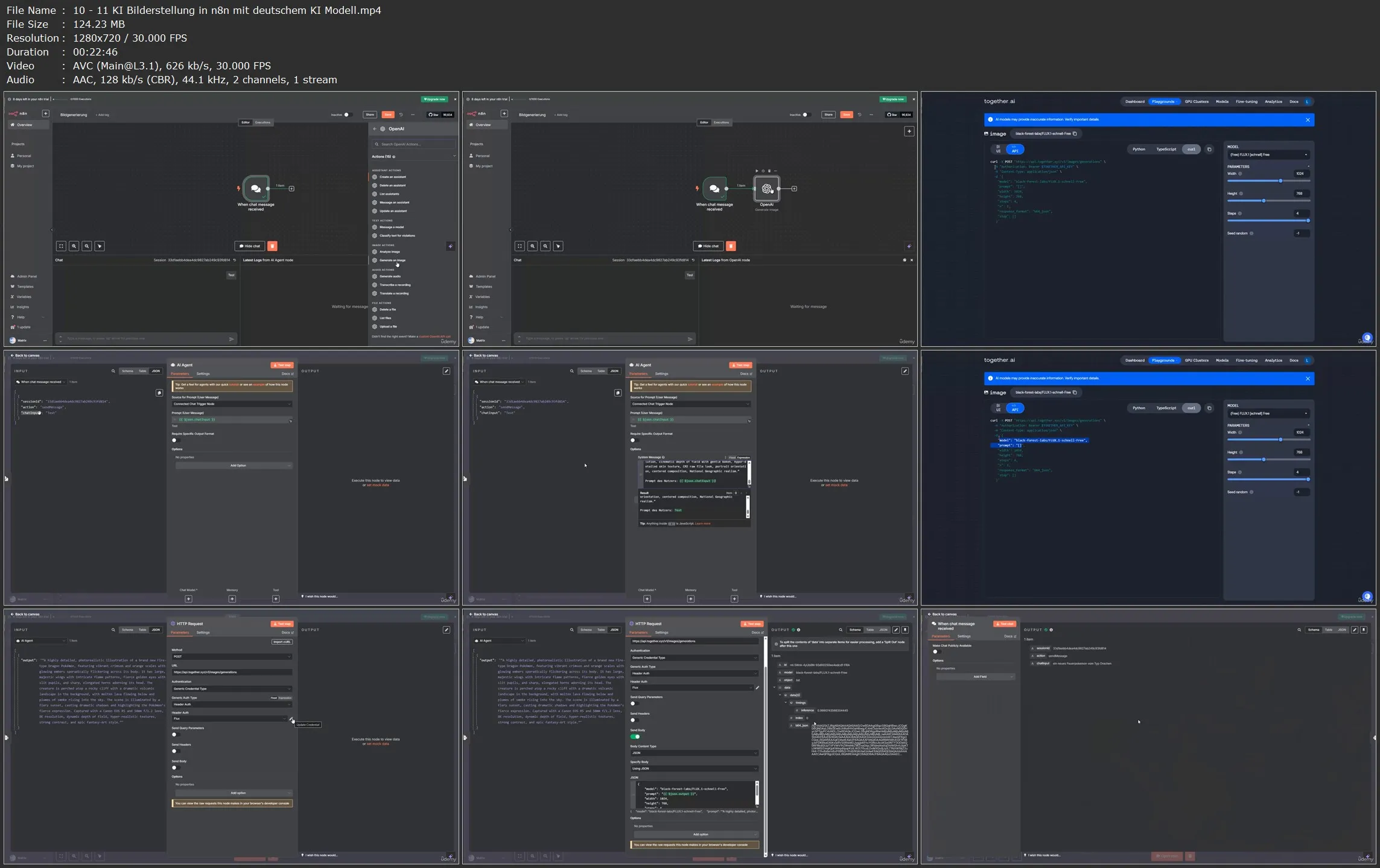Image resolution: width=1380 pixels, height=868 pixels.
Task: Open Authentication dropdown in Import cURL frame
Action: (232, 689)
